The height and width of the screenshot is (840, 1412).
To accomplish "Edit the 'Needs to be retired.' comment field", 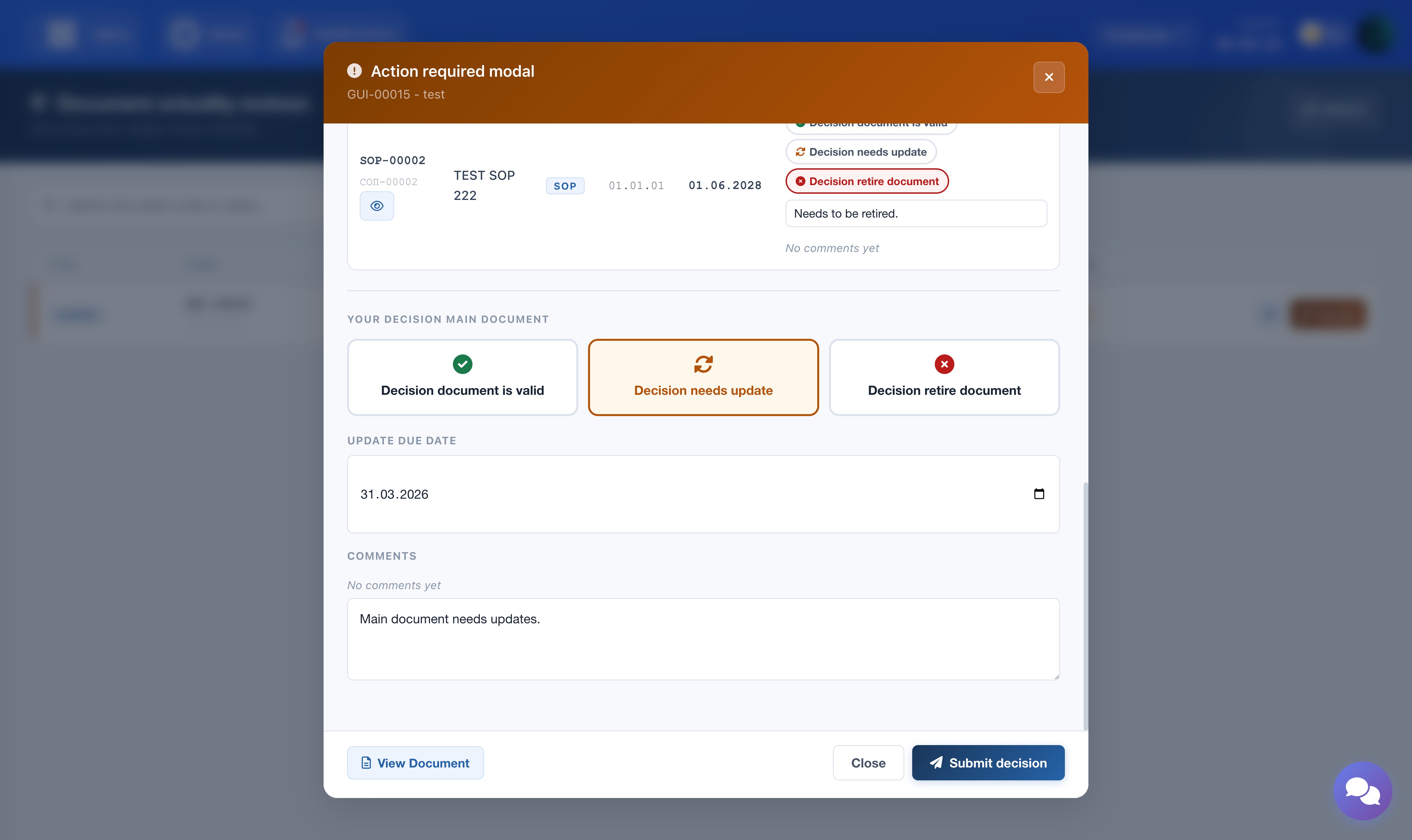I will point(915,213).
